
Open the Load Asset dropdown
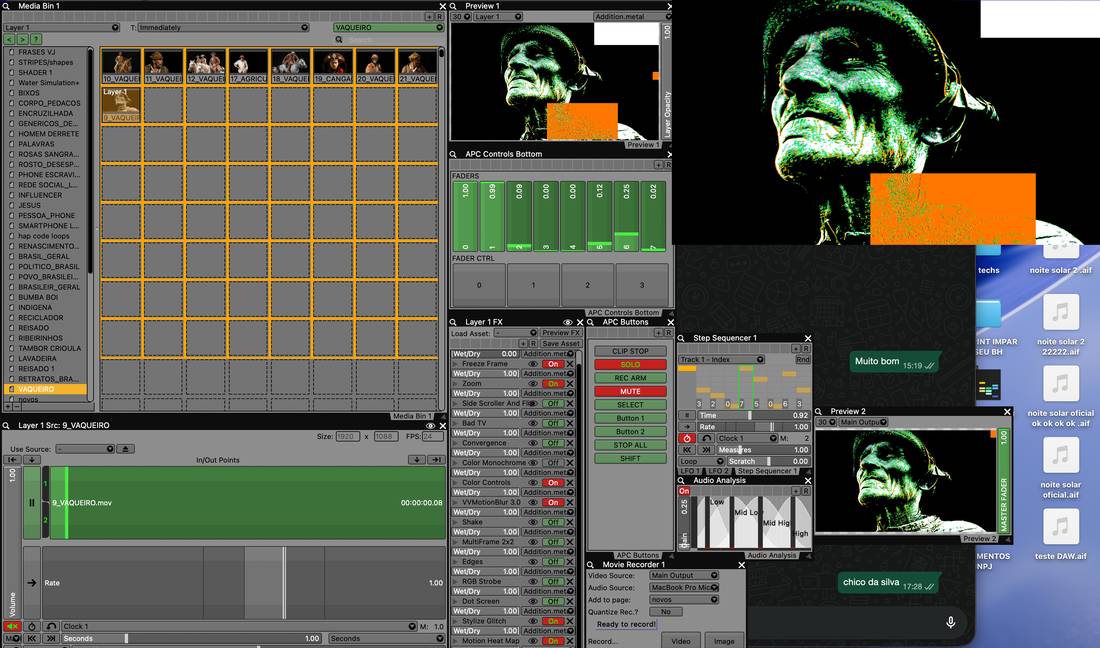(515, 332)
